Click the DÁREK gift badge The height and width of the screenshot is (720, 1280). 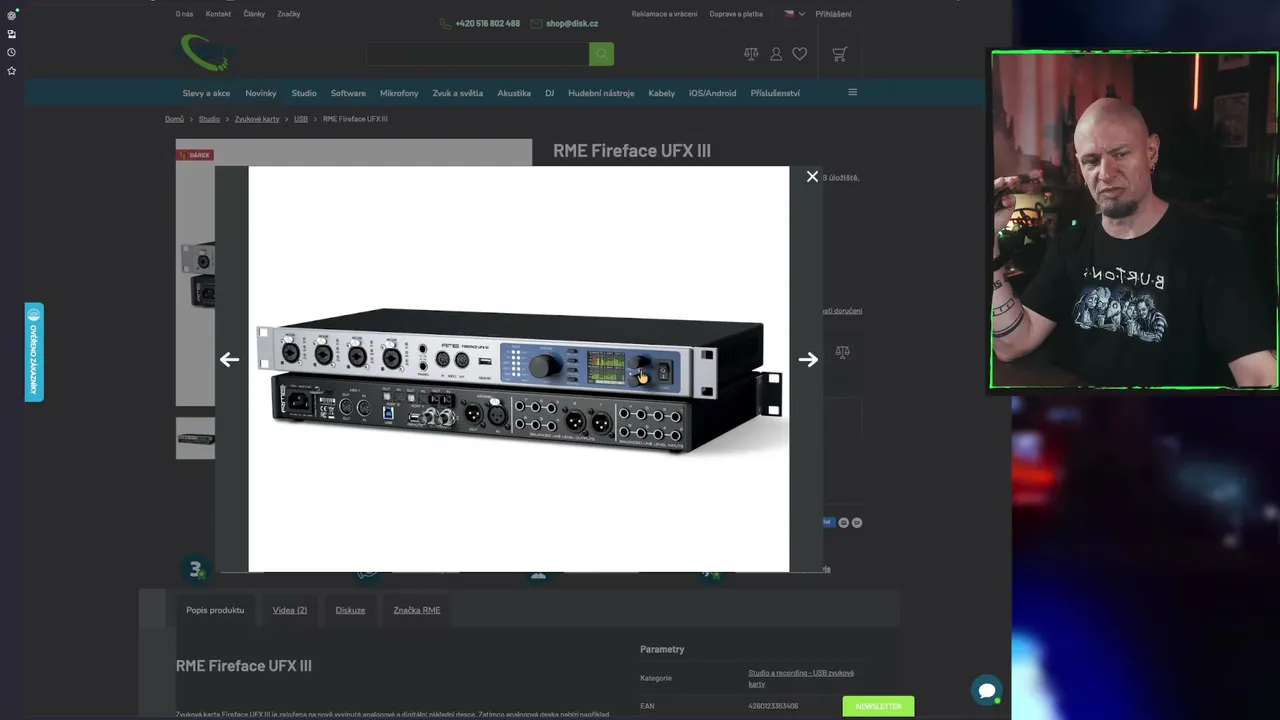click(x=195, y=155)
